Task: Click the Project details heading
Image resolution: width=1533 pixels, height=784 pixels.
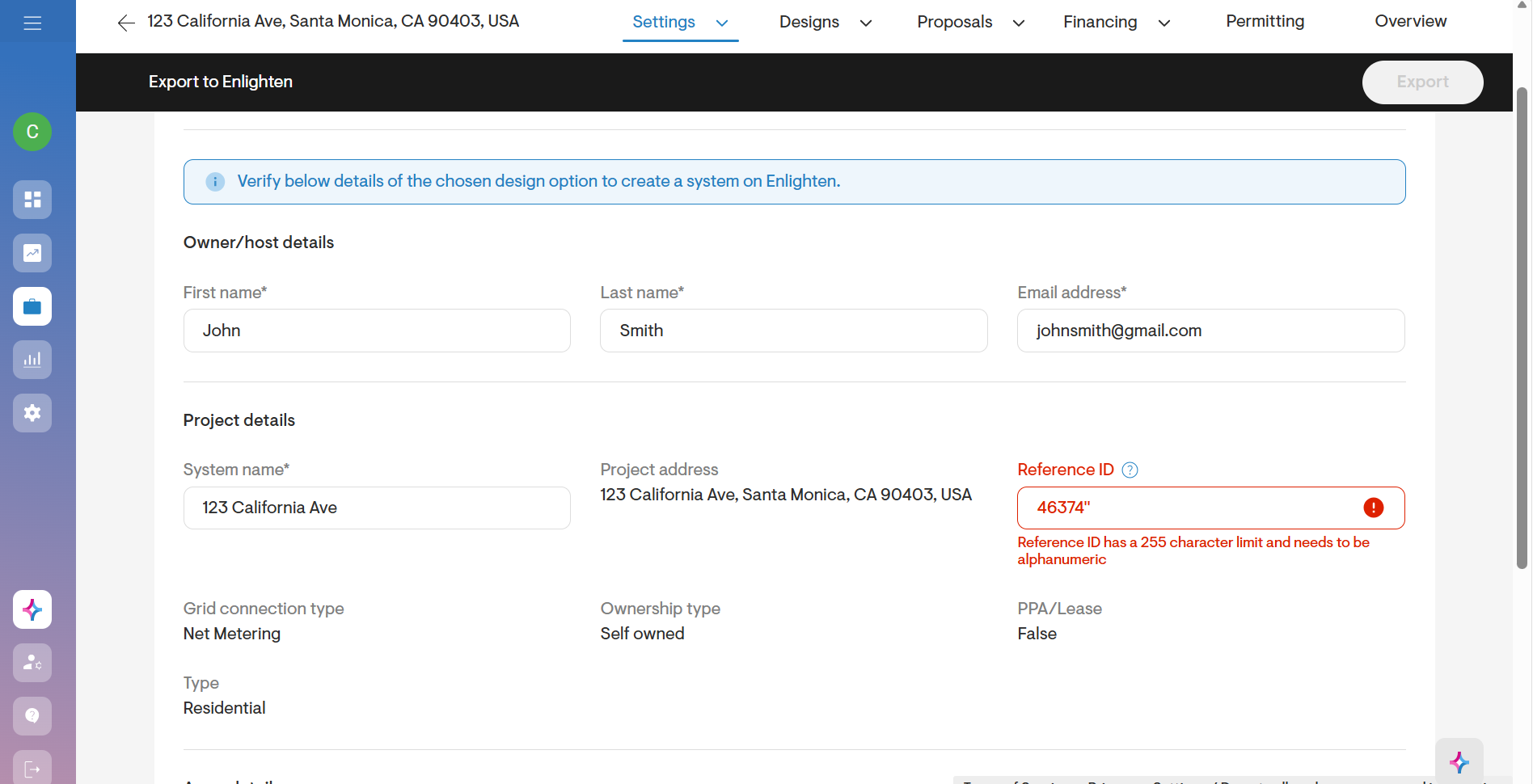Action: pos(239,420)
